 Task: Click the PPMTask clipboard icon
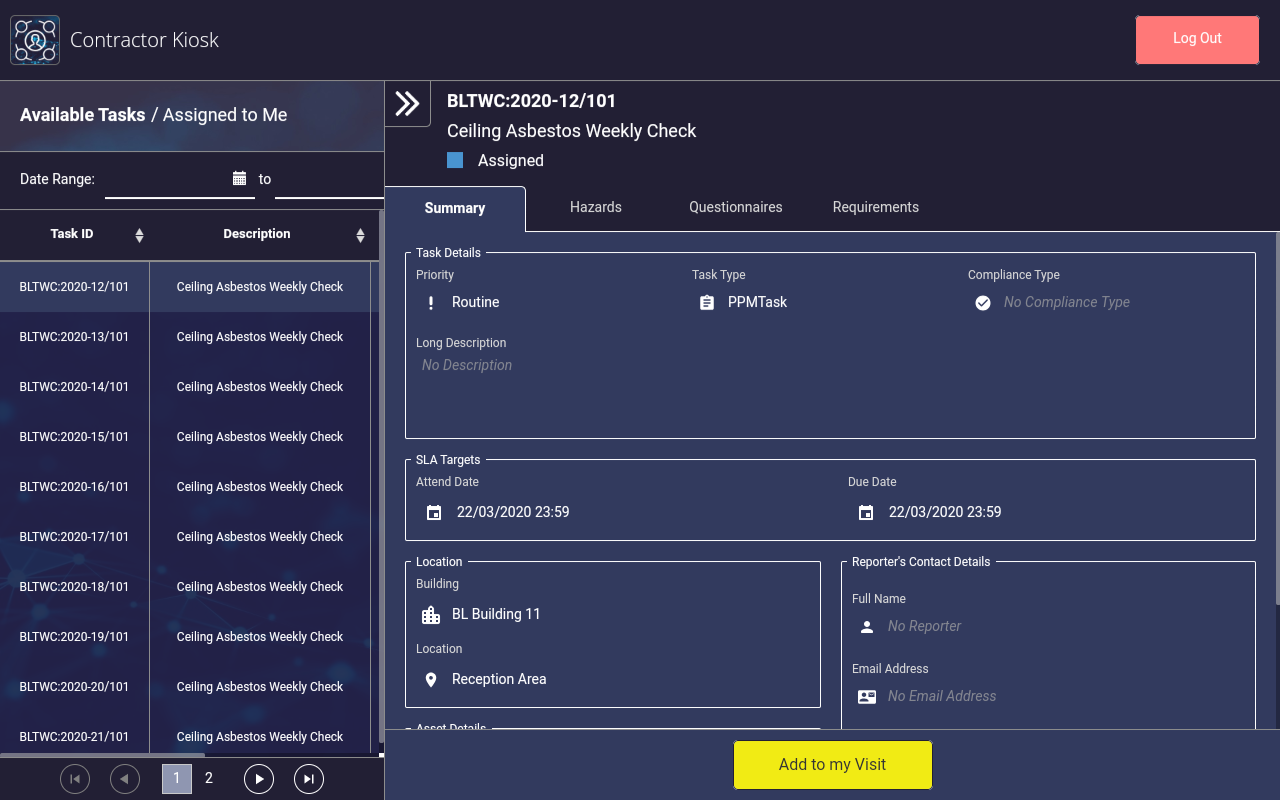[707, 303]
